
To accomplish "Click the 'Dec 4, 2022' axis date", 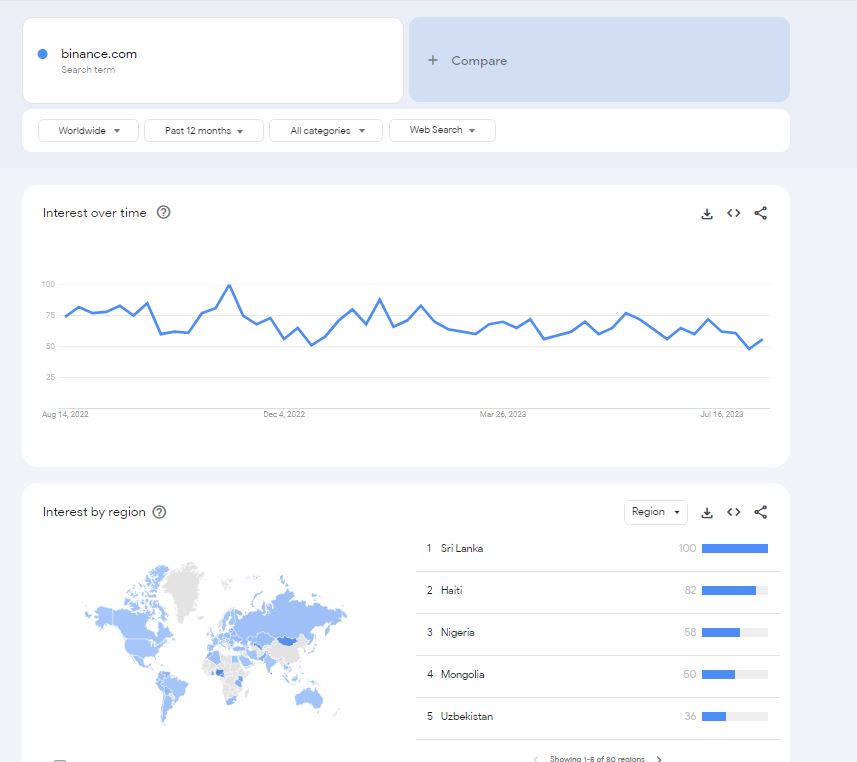I will (284, 414).
